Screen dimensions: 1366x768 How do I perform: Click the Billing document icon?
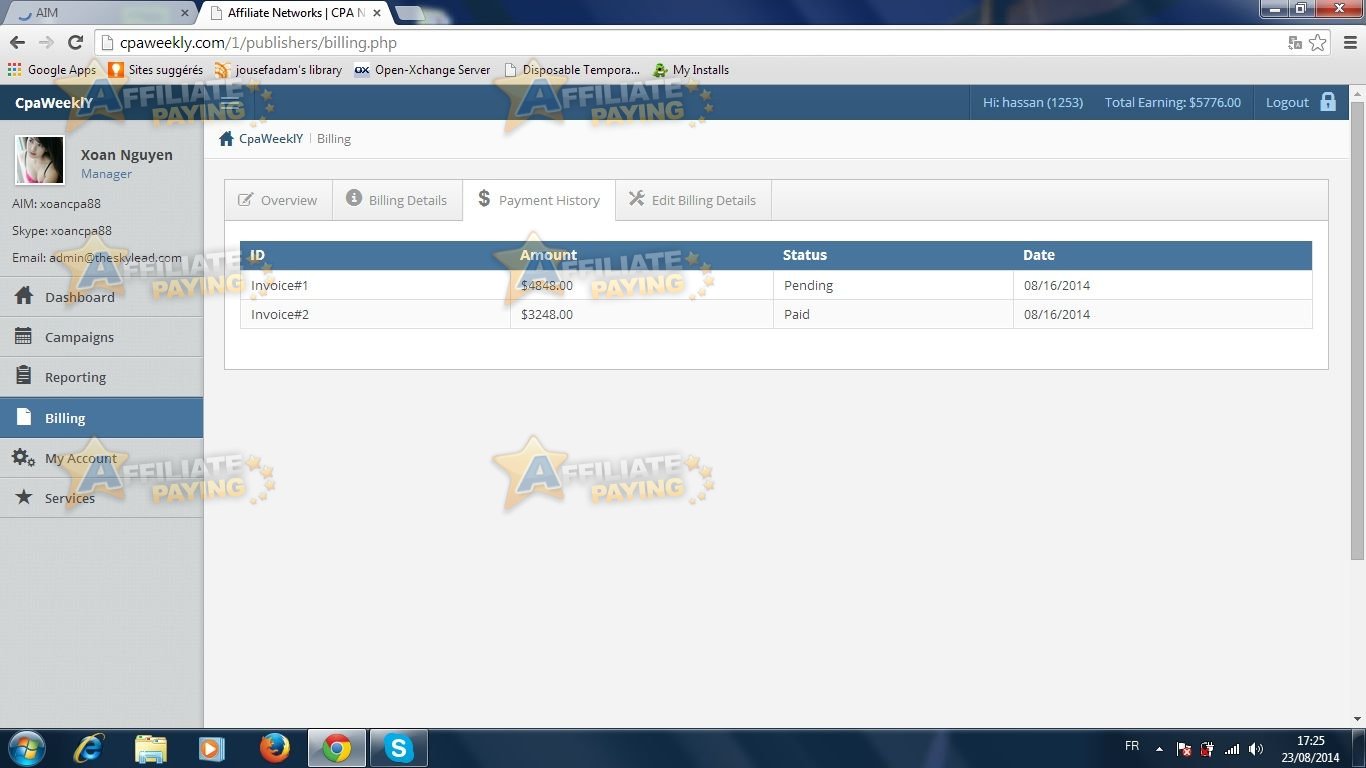pos(24,417)
